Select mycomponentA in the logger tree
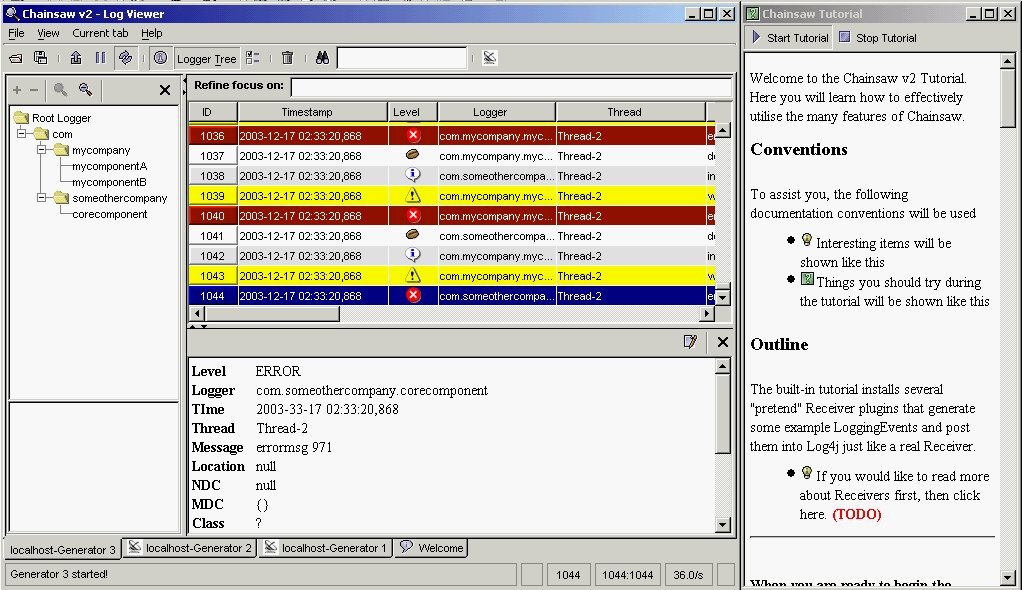 pos(110,166)
